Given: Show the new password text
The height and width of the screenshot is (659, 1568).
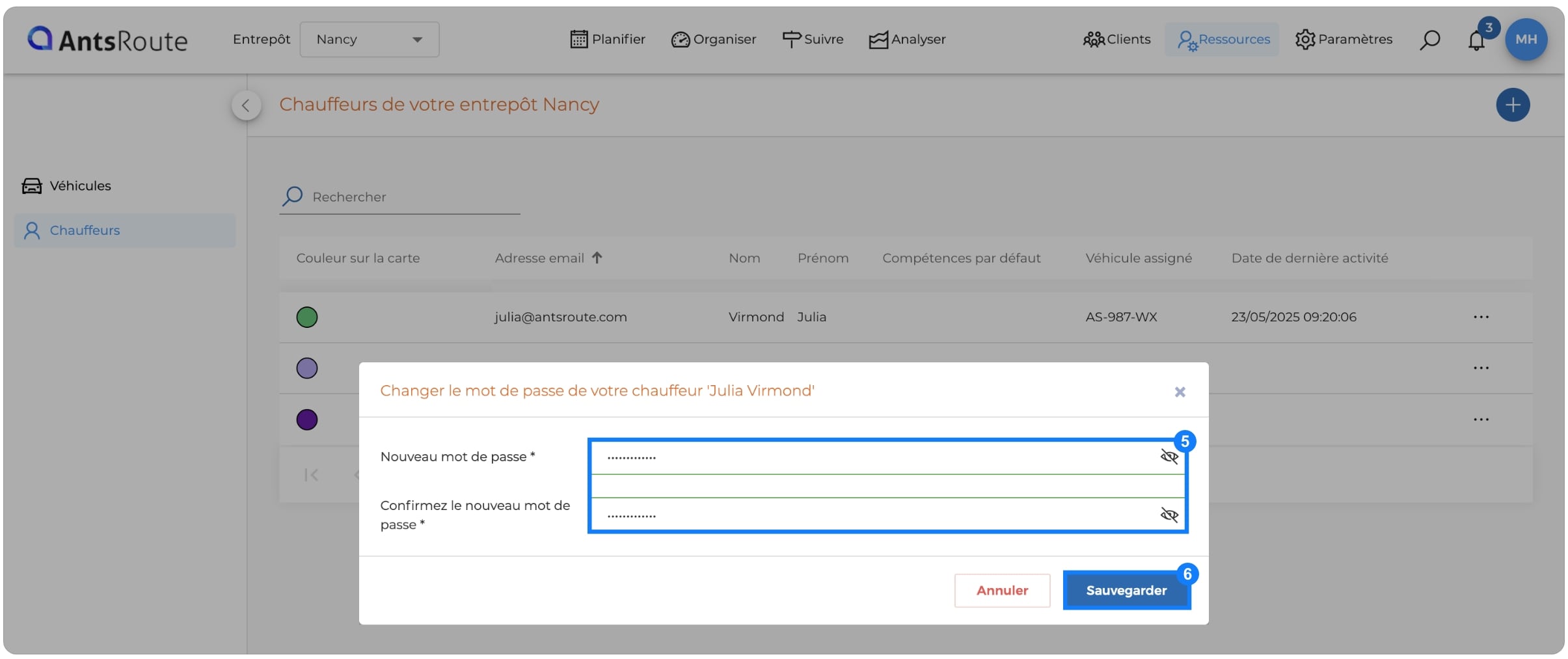Looking at the screenshot, I should click(1169, 457).
